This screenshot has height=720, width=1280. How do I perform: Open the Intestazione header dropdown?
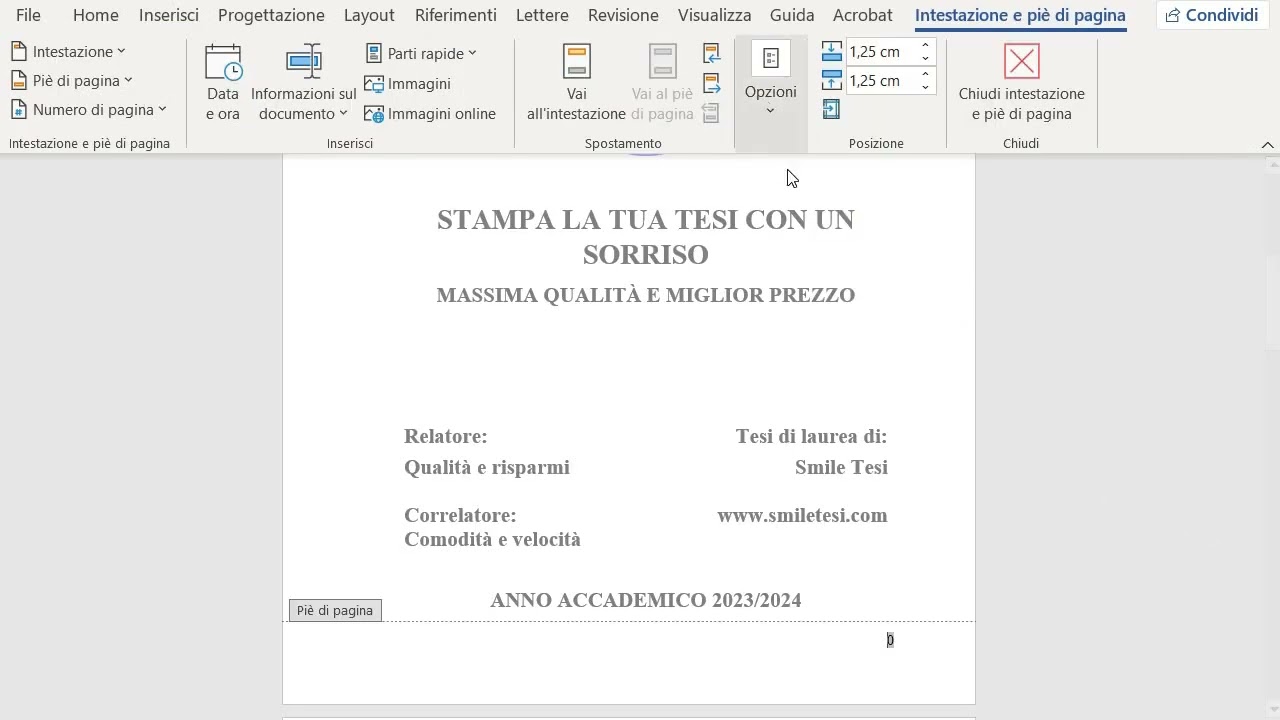pyautogui.click(x=68, y=51)
